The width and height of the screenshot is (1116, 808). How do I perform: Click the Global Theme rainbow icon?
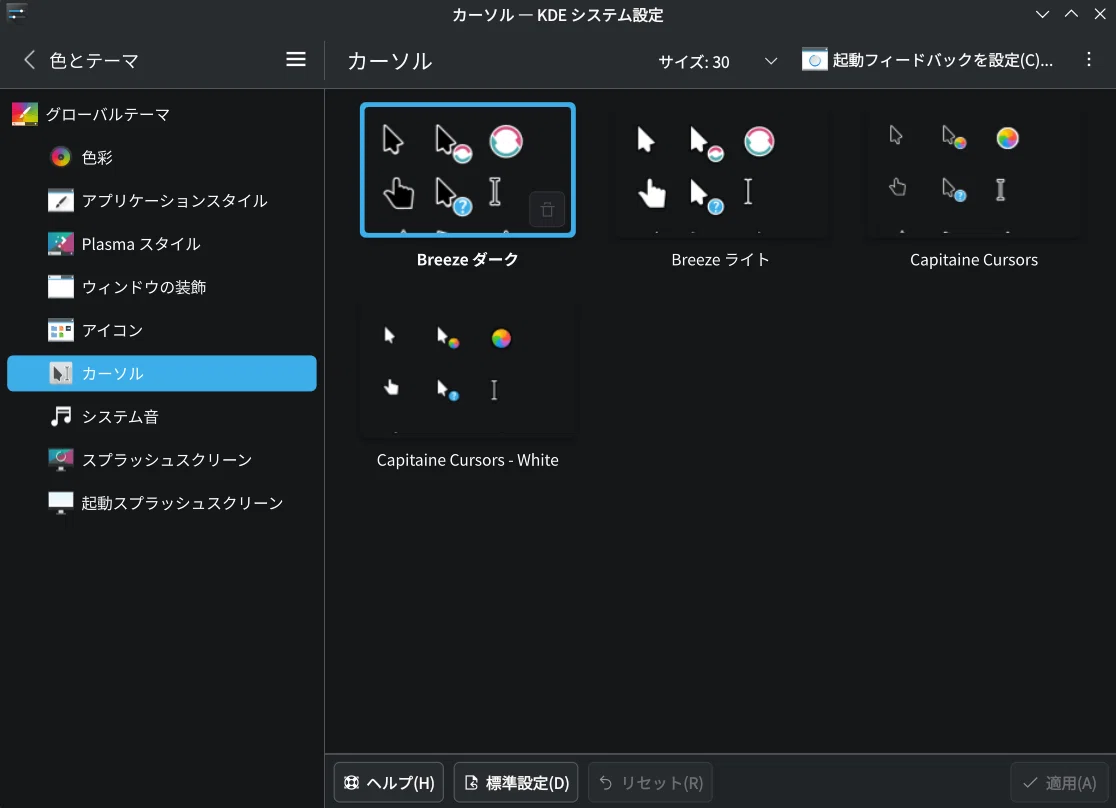coord(25,114)
